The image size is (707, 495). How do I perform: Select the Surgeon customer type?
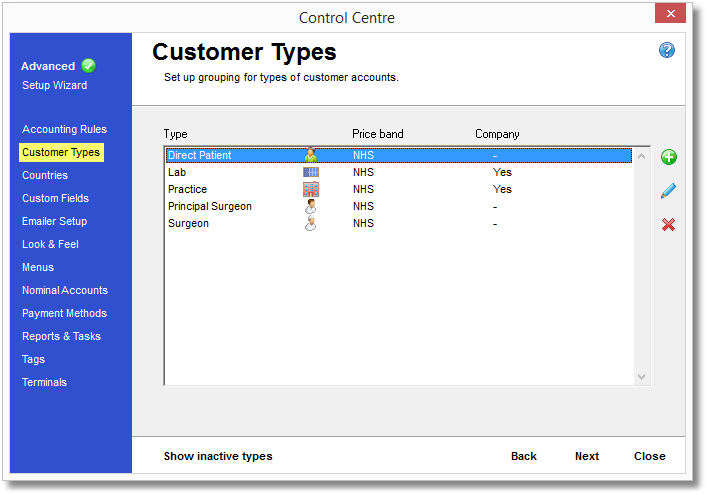399,224
